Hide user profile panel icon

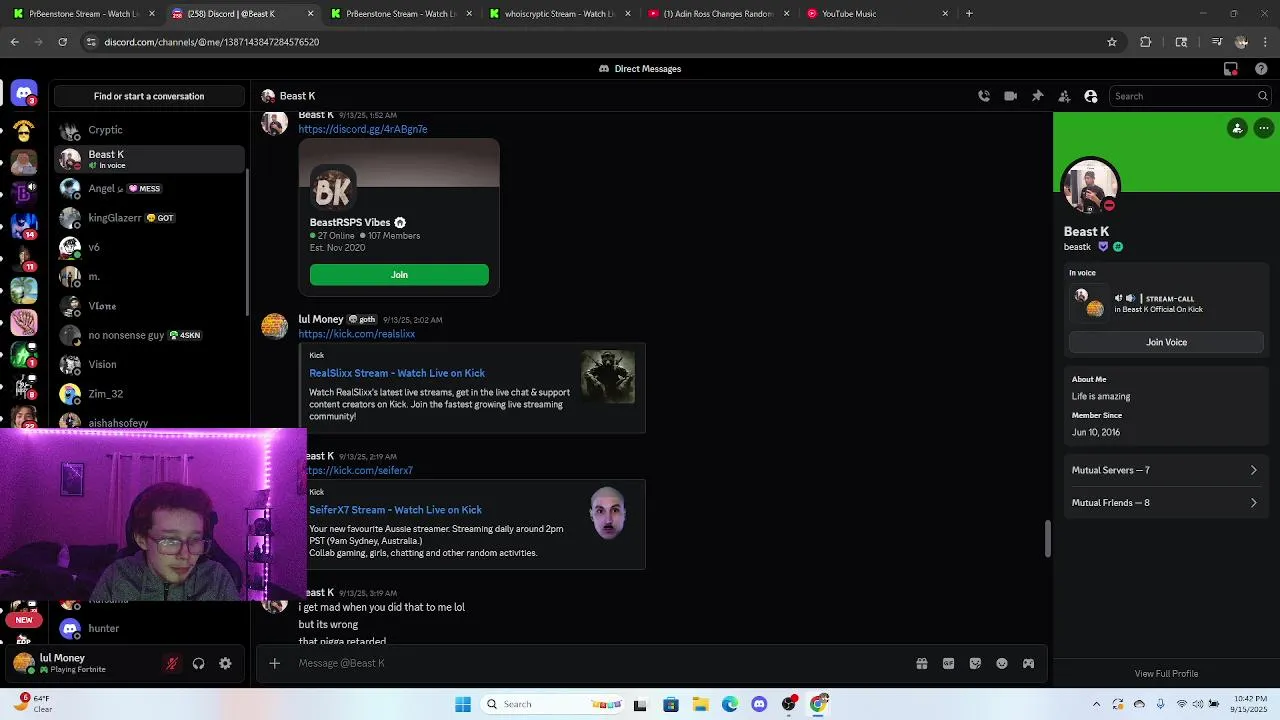[1091, 96]
